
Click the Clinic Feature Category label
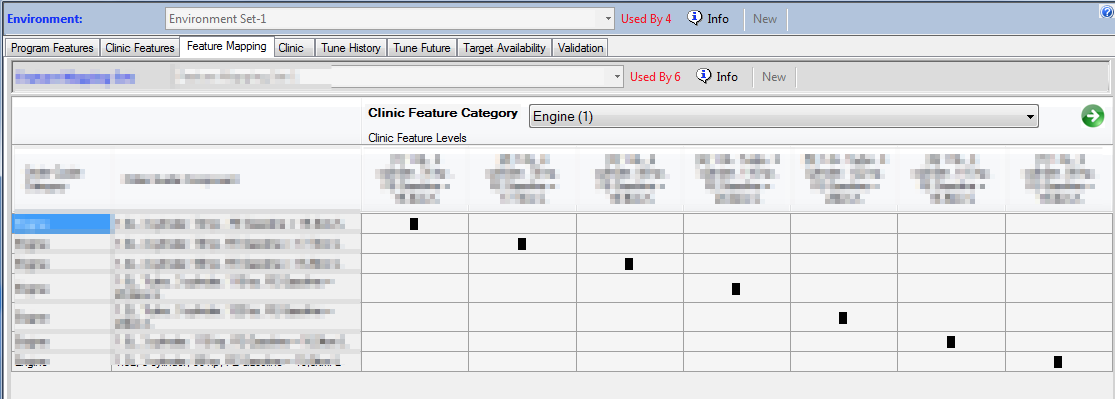(x=442, y=113)
